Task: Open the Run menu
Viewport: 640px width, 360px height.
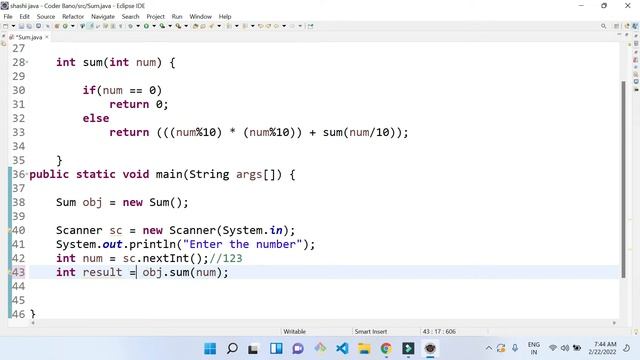Action: coord(177,16)
